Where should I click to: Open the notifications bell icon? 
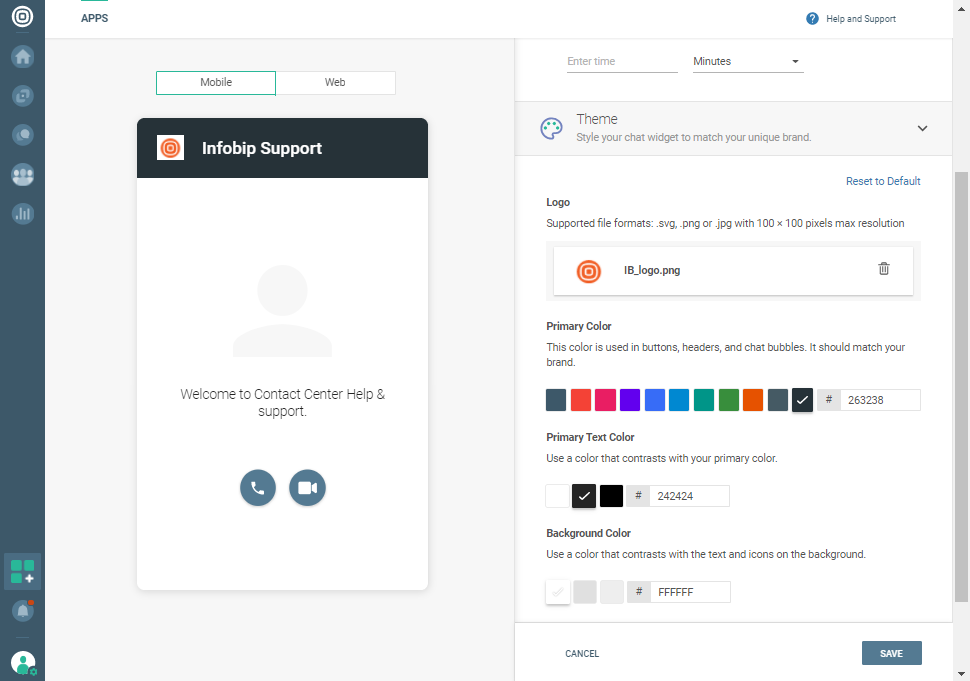tap(22, 610)
